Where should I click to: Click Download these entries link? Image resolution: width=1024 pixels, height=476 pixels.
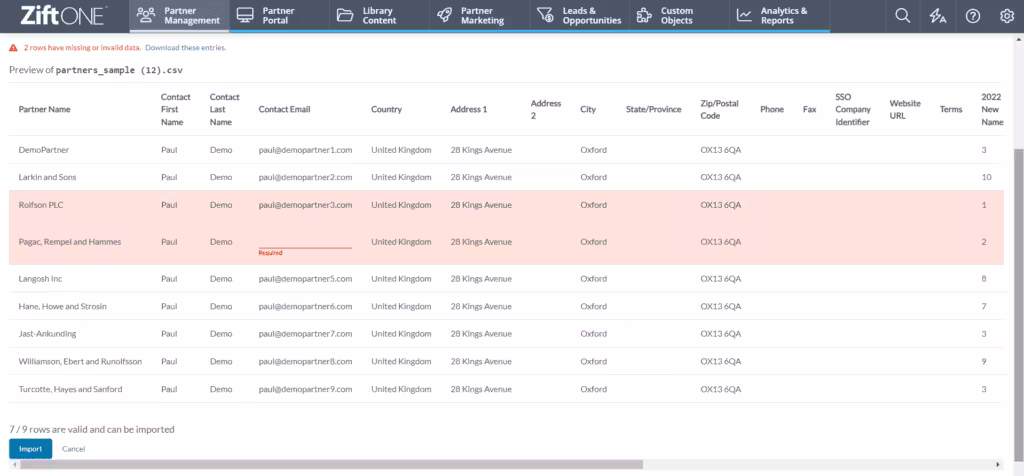(x=185, y=47)
